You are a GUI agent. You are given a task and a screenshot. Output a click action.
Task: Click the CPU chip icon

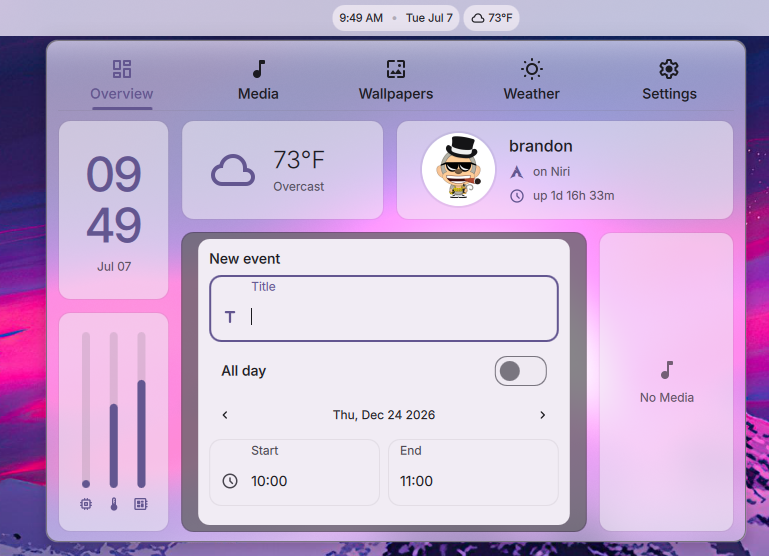click(86, 504)
